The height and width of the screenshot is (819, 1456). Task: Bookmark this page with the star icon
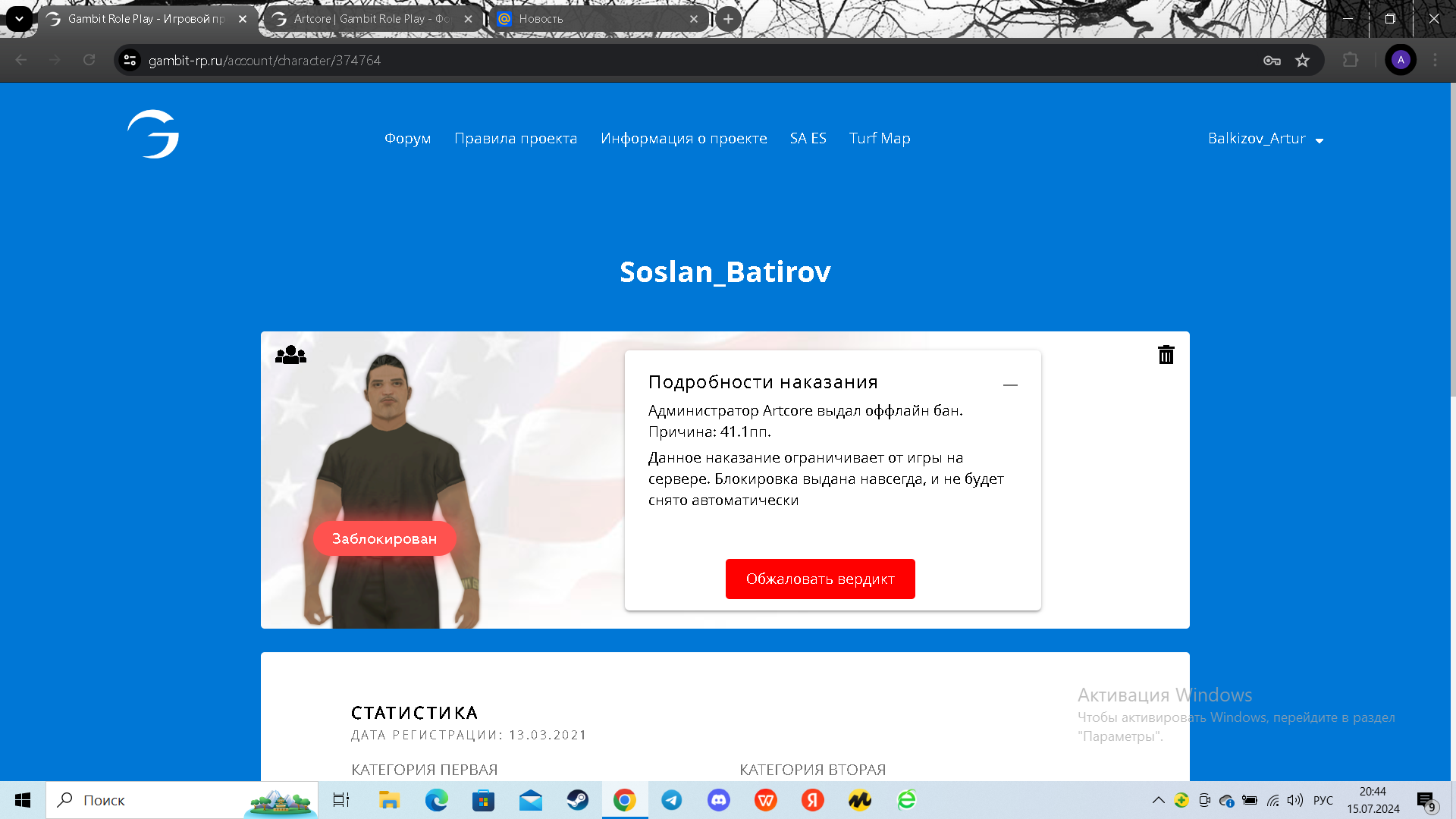[x=1302, y=61]
